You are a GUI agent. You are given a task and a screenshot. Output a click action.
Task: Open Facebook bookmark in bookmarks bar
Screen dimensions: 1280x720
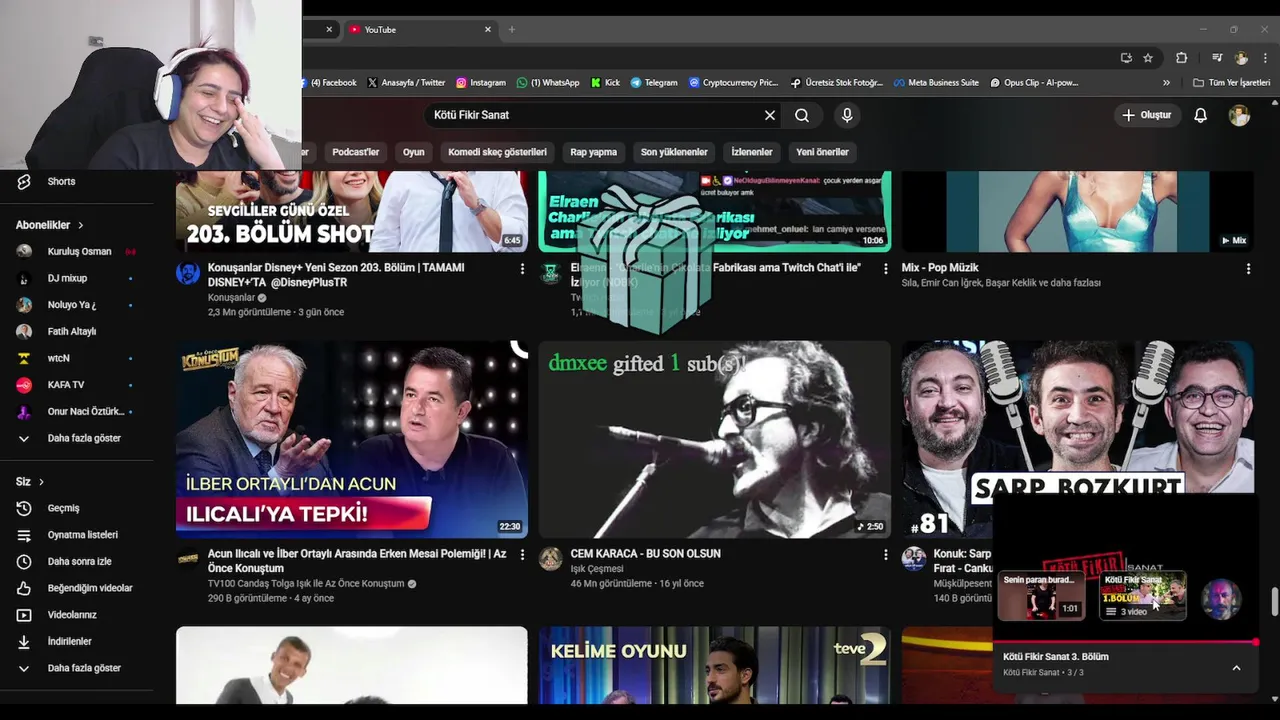tap(331, 83)
